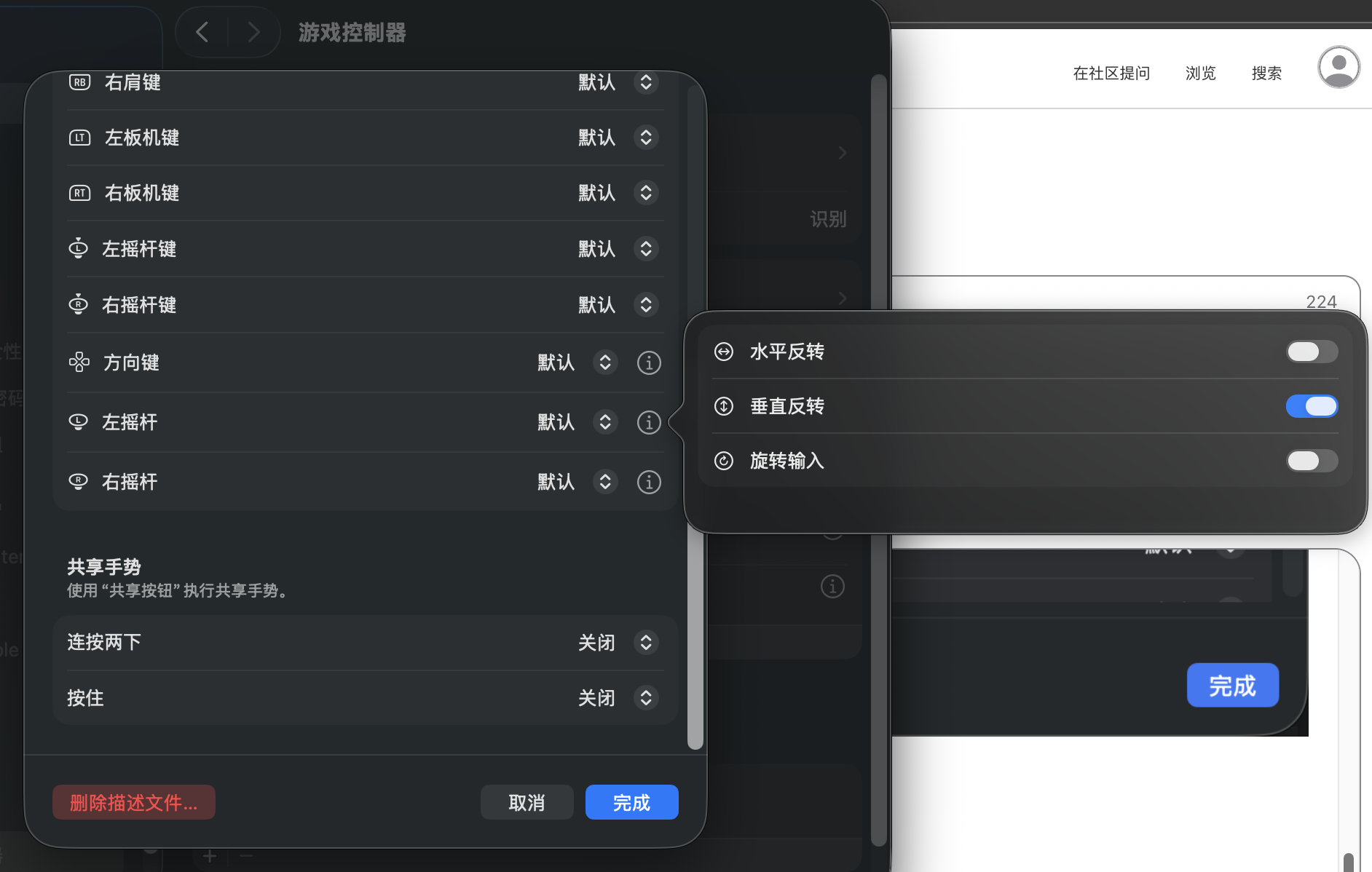
Task: Disable the 垂直反转 switch
Action: (x=1311, y=406)
